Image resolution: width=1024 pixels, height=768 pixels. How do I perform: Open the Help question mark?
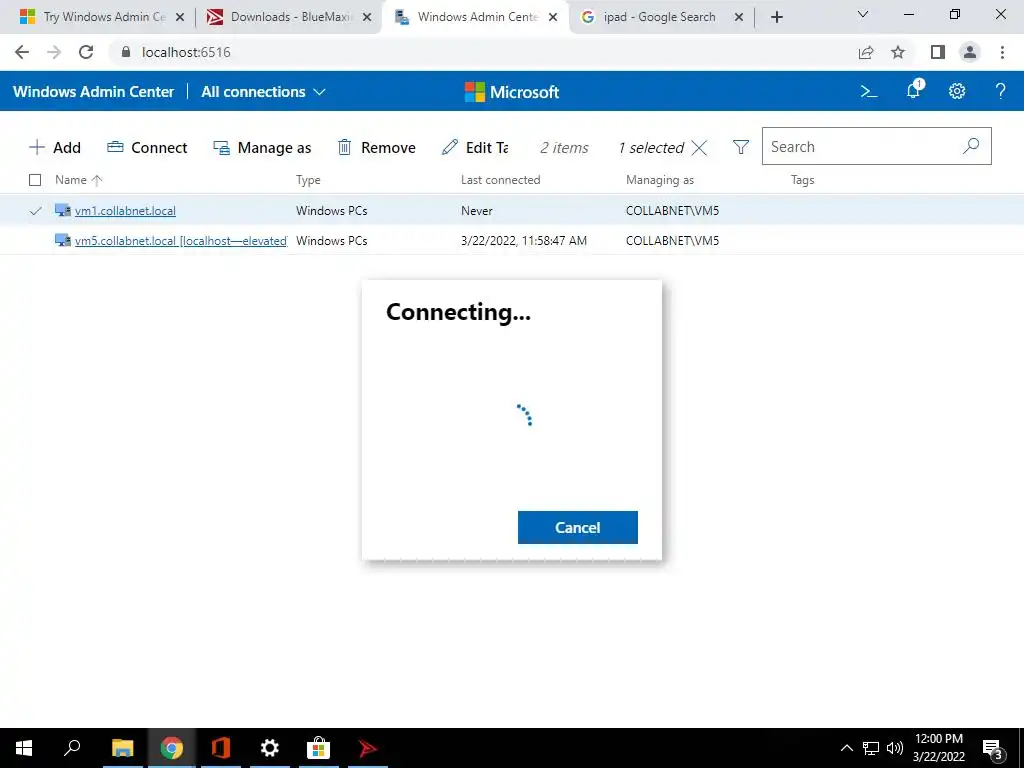tap(1000, 91)
